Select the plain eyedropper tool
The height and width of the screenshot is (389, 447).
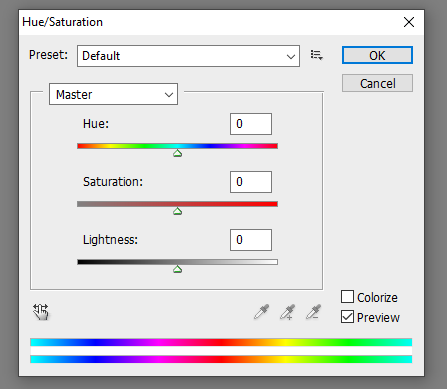coord(261,312)
